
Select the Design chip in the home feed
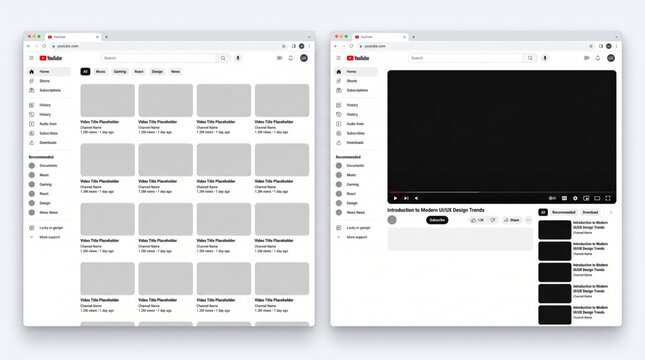tap(157, 72)
